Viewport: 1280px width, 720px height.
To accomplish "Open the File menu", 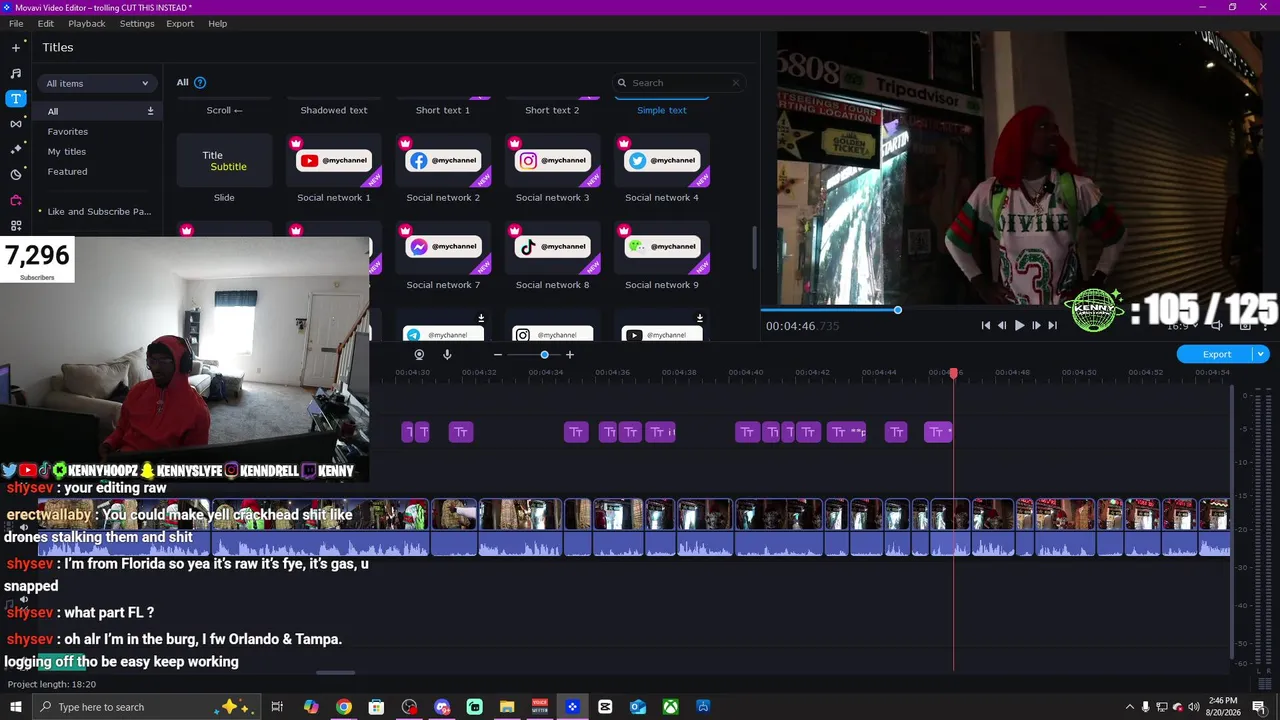I will point(16,23).
